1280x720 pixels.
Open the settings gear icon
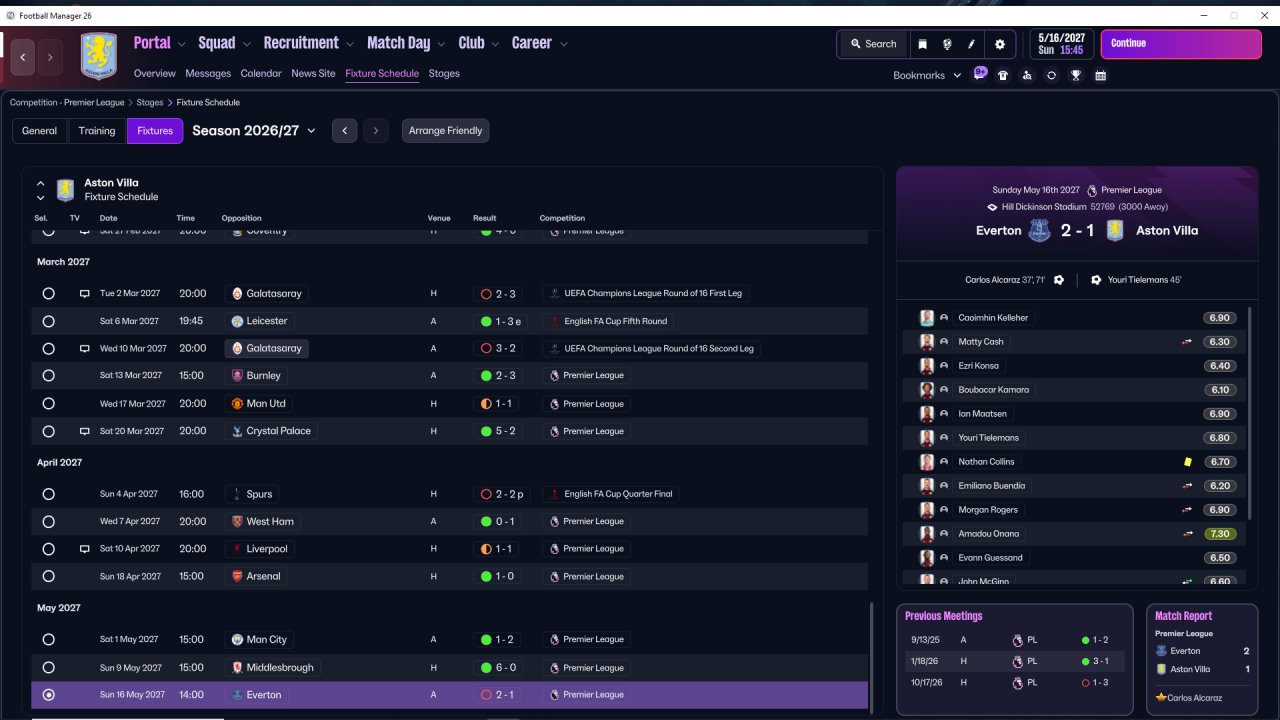(x=1000, y=44)
